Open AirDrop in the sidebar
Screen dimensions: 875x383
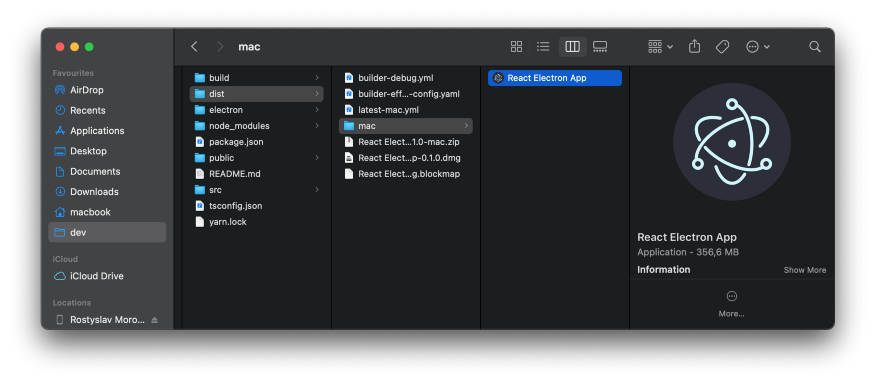[x=107, y=90]
